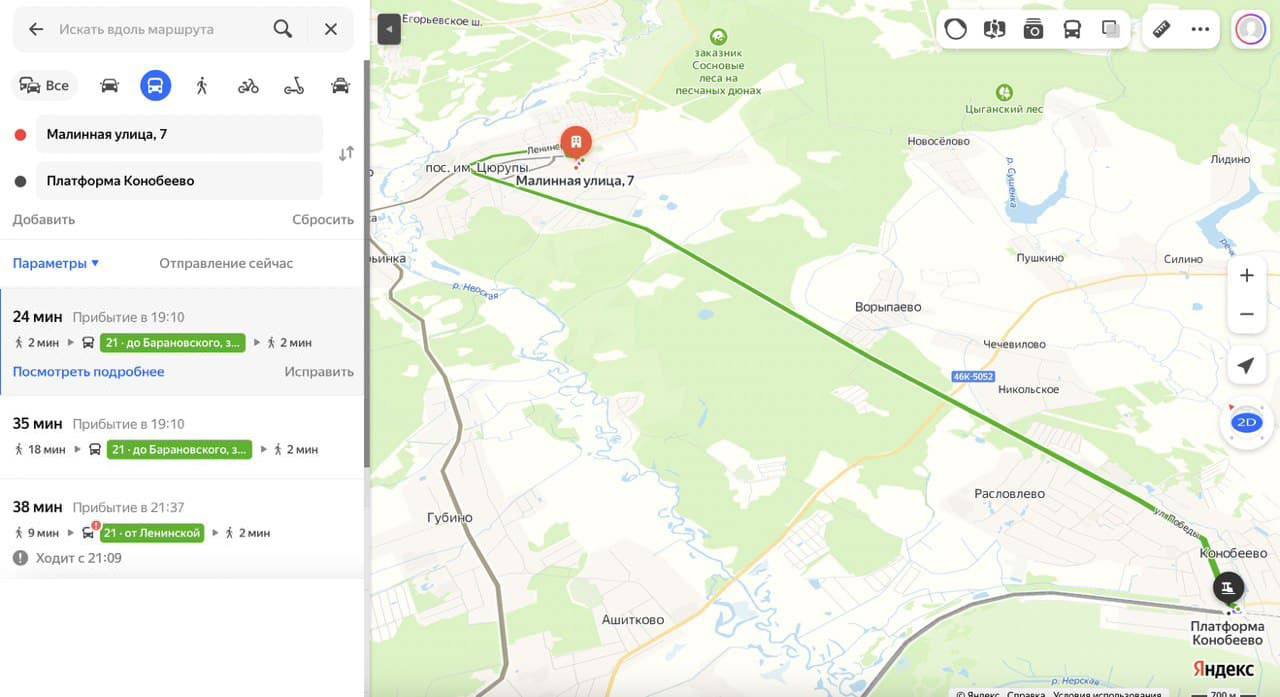
Task: Zoom in using the plus button
Action: (1246, 275)
